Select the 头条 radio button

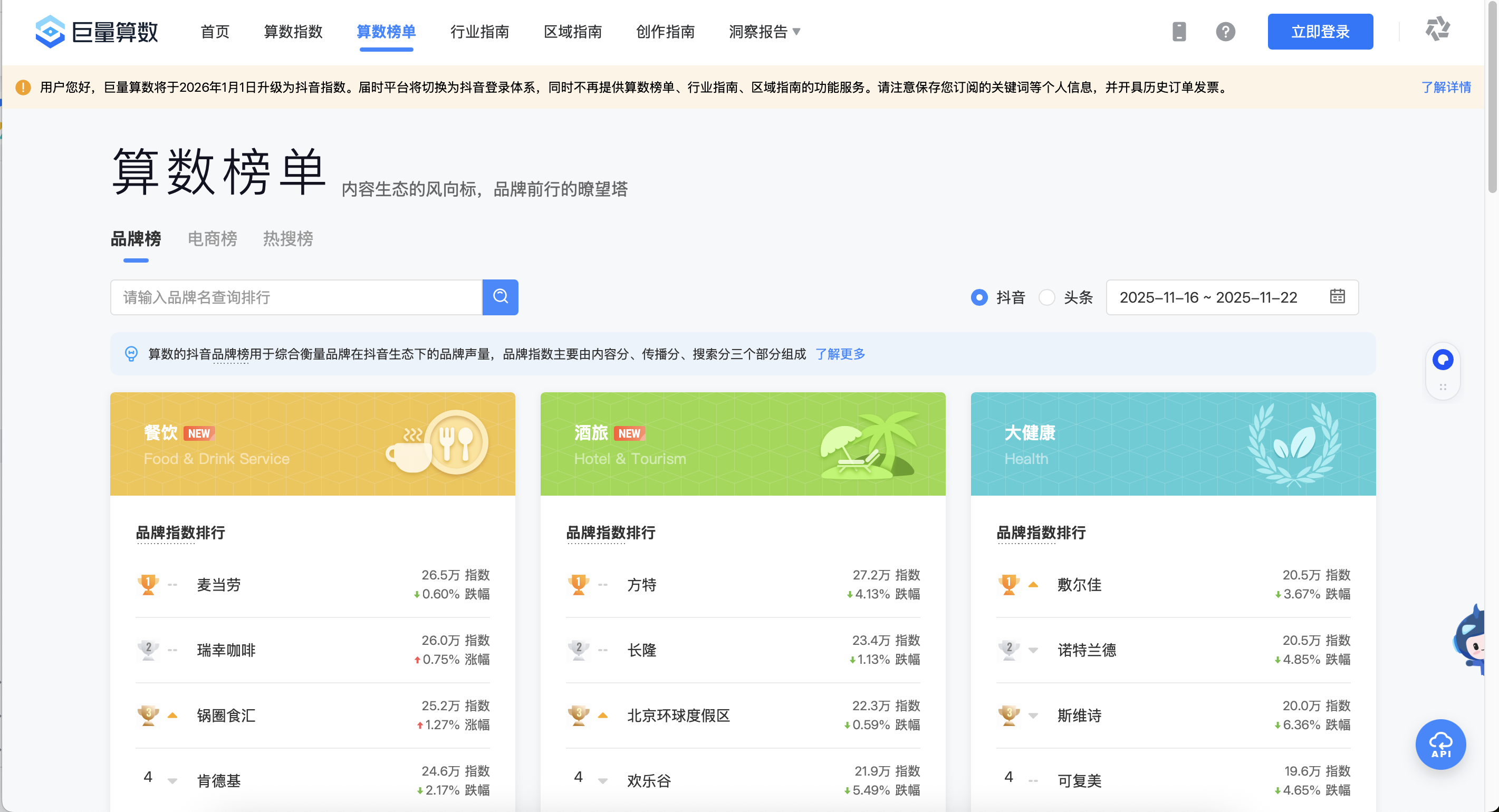1048,297
